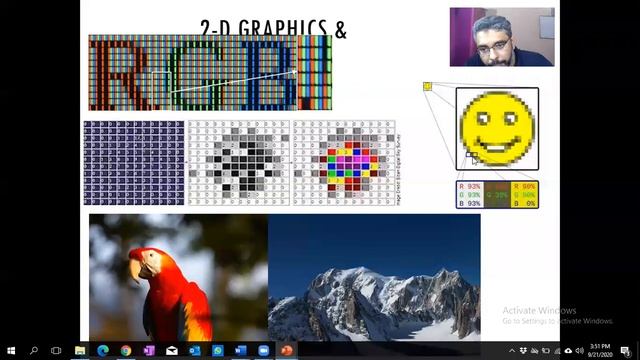640x360 pixels.
Task: Open File Explorer from the taskbar
Action: 80,351
